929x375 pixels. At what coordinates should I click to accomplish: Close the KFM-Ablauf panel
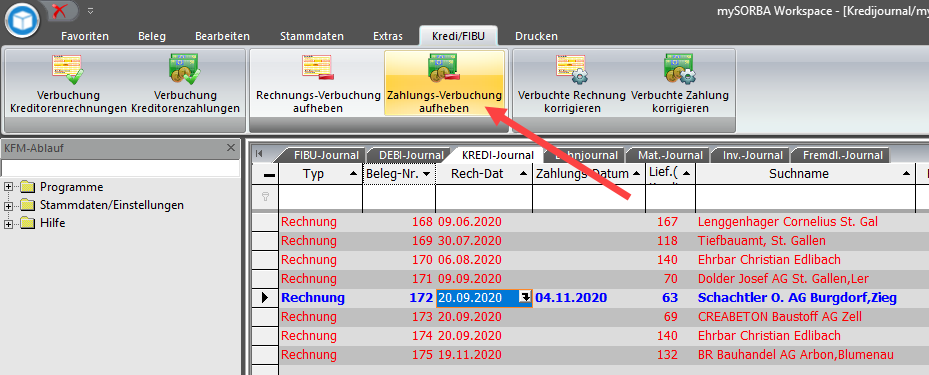click(230, 148)
